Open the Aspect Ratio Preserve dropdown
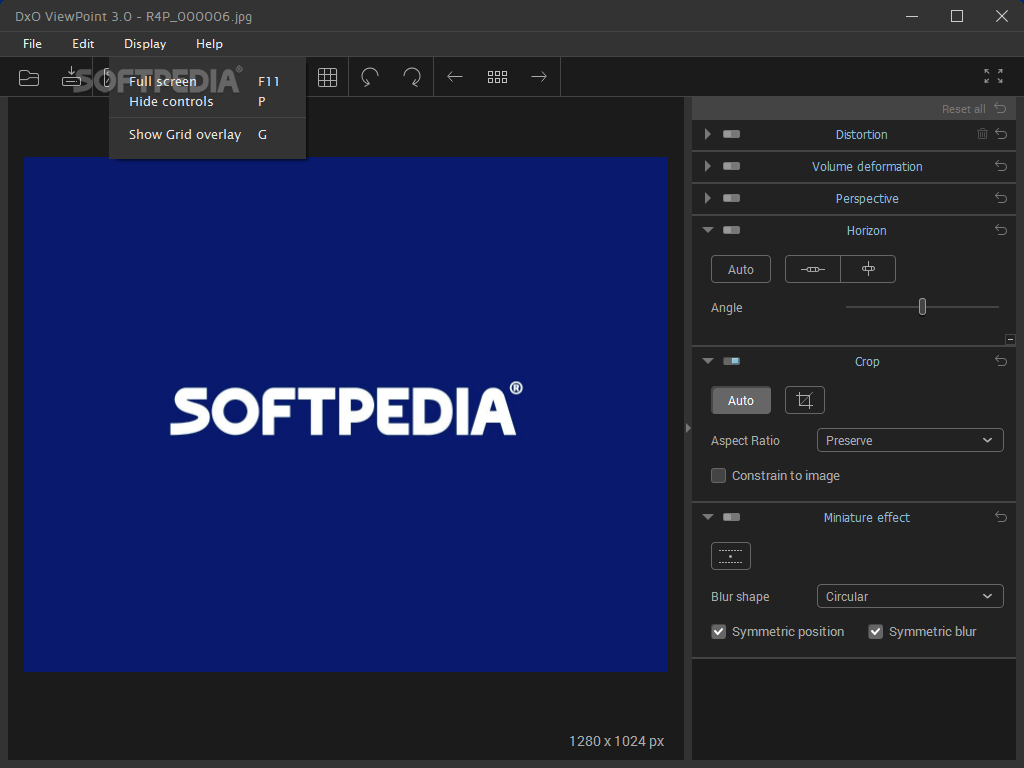This screenshot has height=768, width=1024. point(910,440)
